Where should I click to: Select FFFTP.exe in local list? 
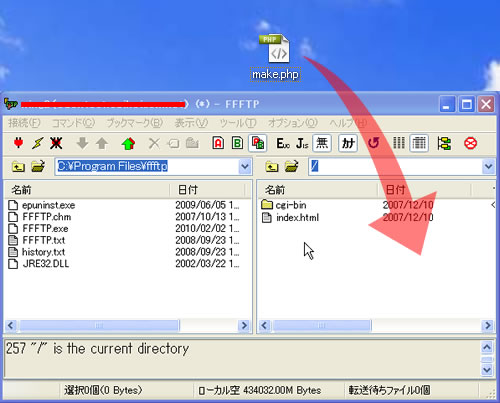(38, 229)
